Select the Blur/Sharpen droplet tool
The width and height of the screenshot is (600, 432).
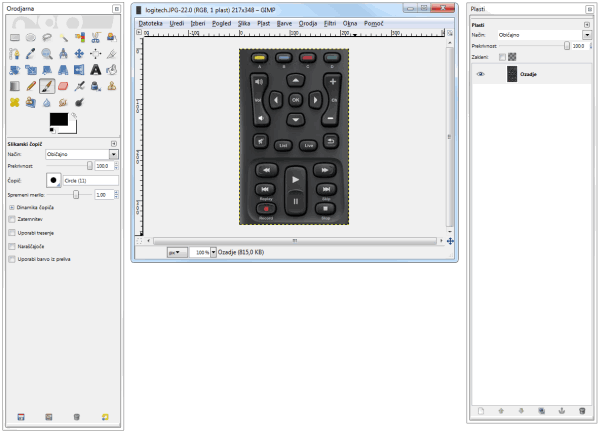point(47,103)
